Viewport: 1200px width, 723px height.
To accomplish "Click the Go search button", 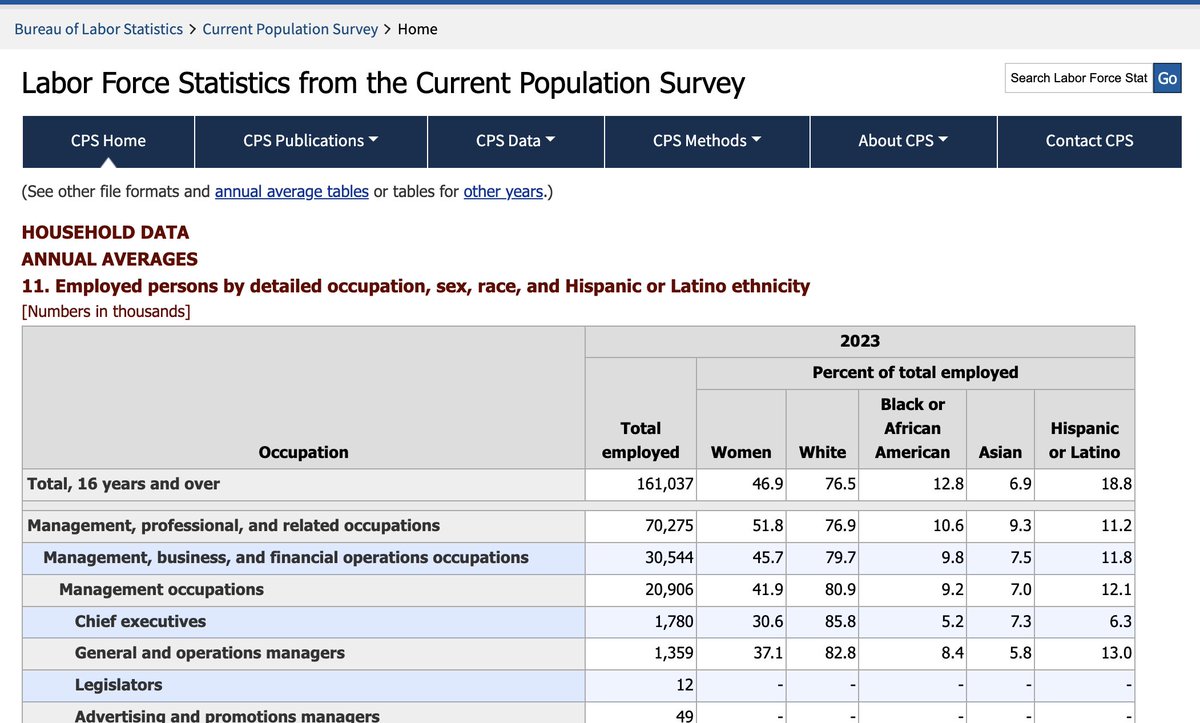I will pyautogui.click(x=1166, y=78).
